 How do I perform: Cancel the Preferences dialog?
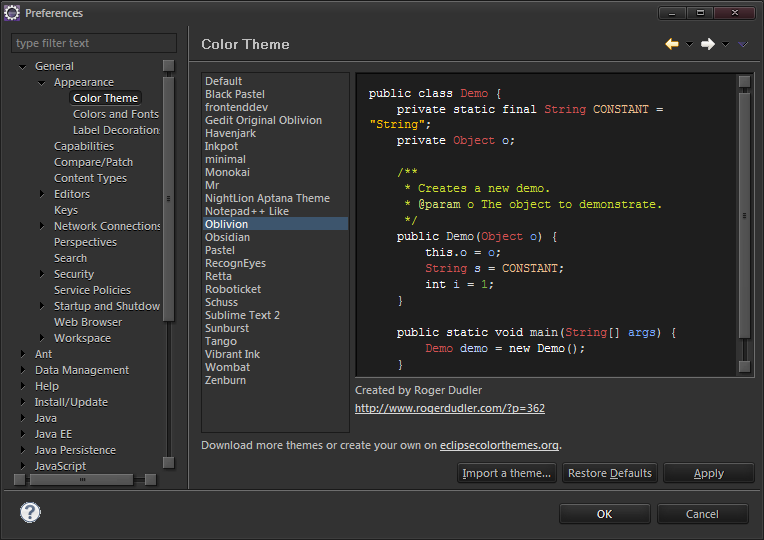[702, 514]
